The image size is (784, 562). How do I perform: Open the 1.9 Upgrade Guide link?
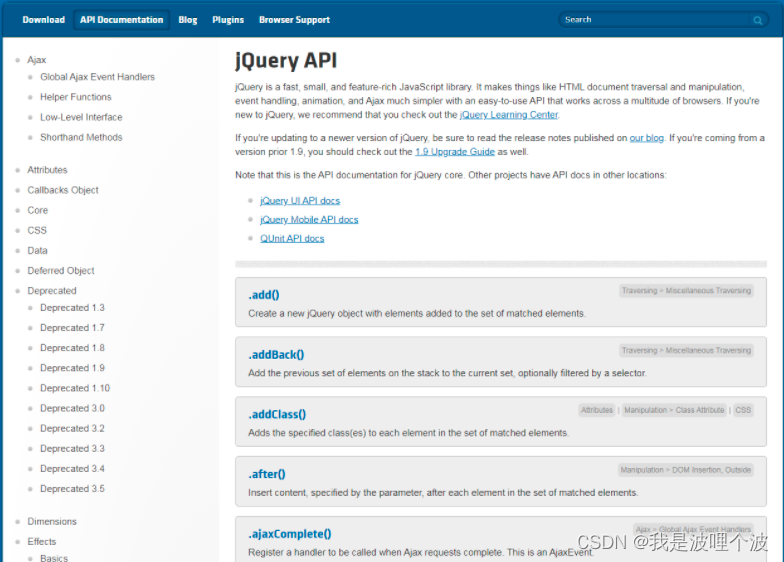coord(454,152)
